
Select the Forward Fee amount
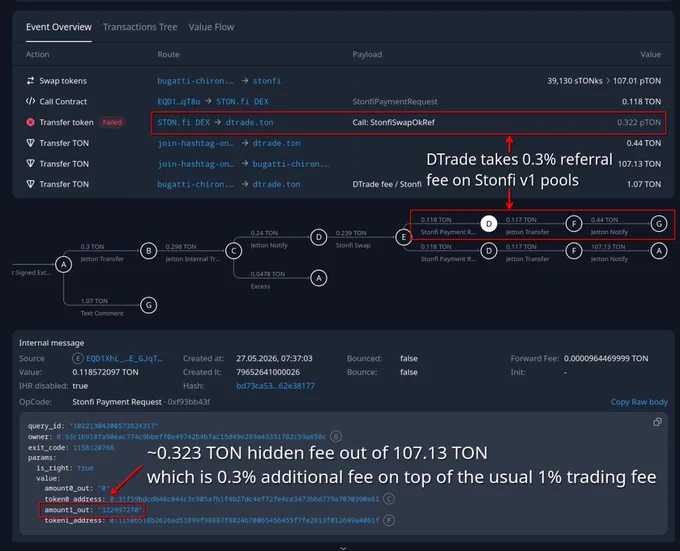point(606,359)
